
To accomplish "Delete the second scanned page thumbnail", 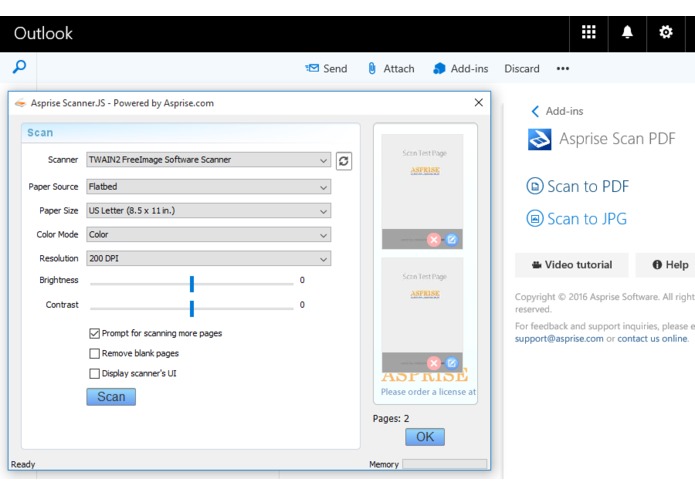I will [433, 363].
